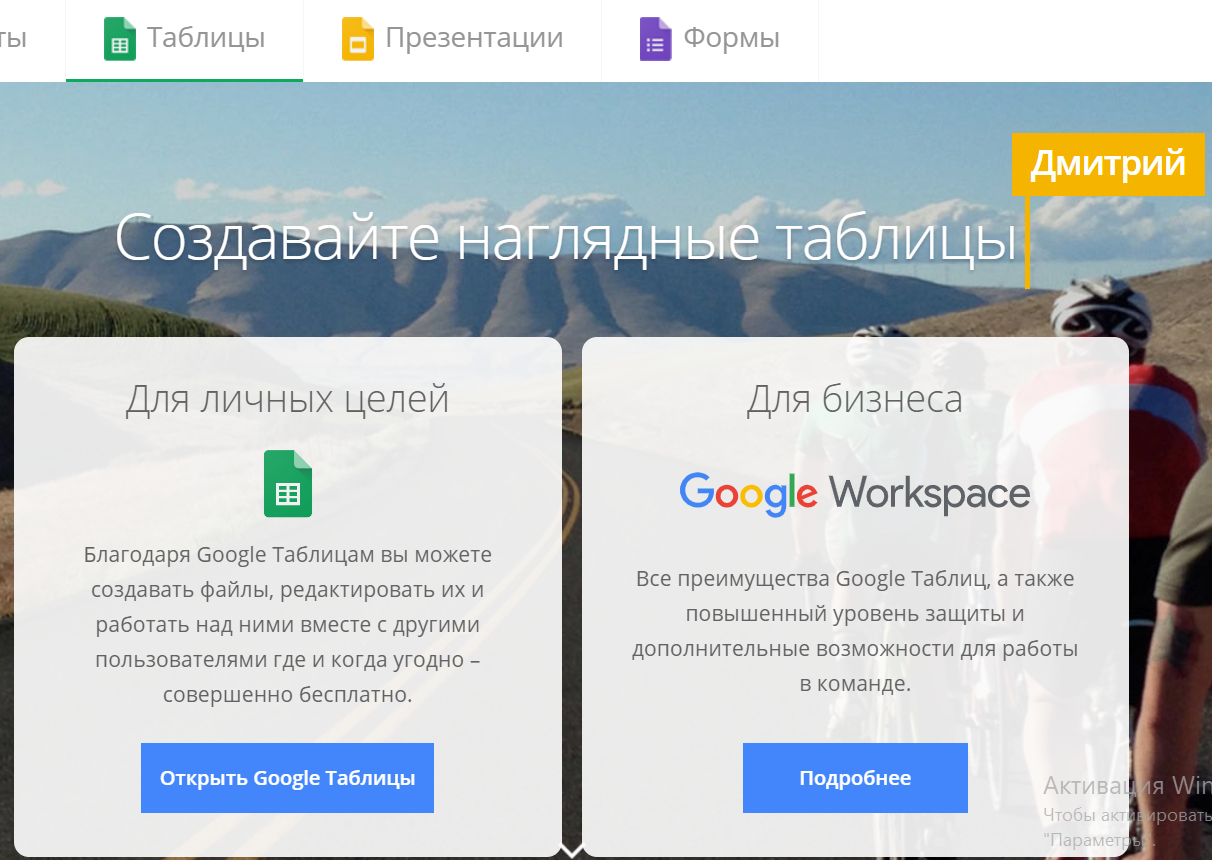1212x860 pixels.
Task: Click the Создавайте наглядные таблицы heading
Action: [566, 238]
